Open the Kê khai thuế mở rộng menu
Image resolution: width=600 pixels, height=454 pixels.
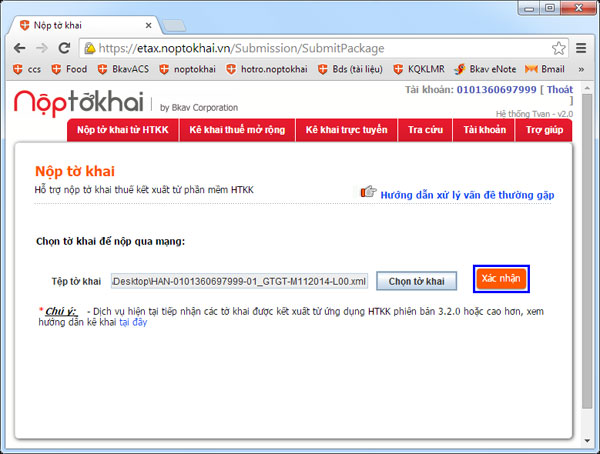(237, 130)
